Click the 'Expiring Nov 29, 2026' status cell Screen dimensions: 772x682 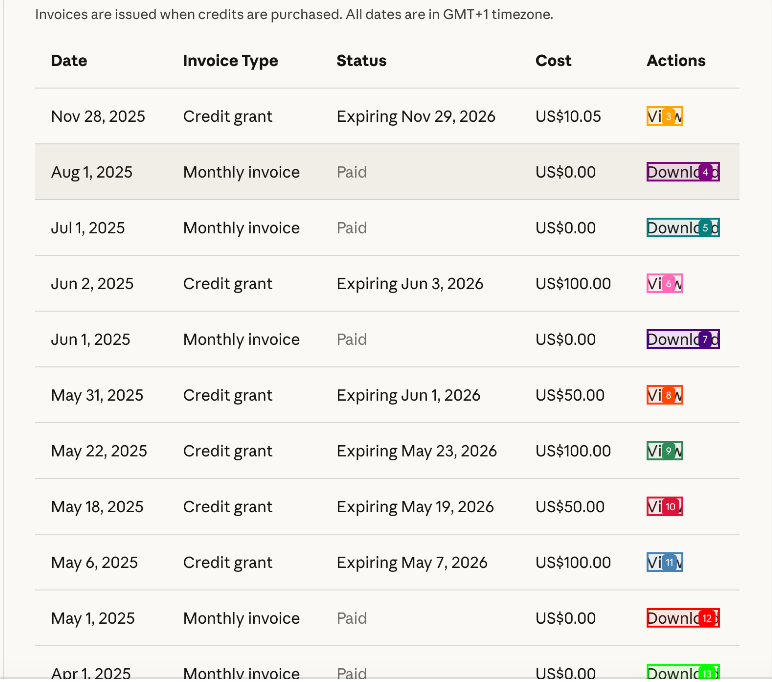(x=416, y=117)
